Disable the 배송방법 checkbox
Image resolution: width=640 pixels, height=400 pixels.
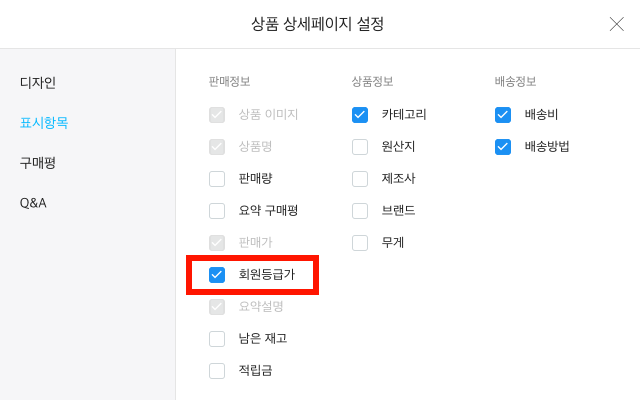tap(503, 146)
